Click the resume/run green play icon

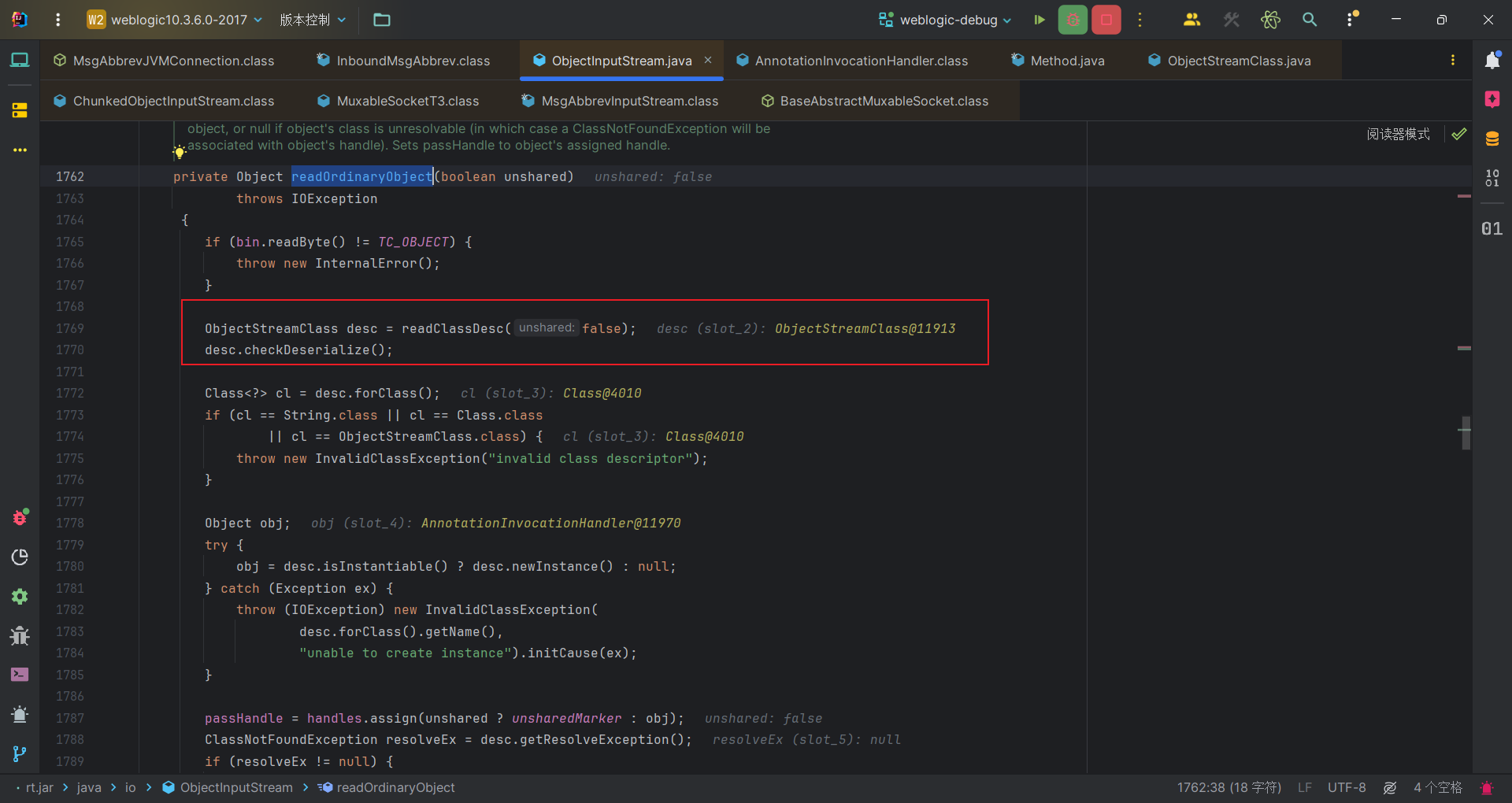tap(1039, 20)
